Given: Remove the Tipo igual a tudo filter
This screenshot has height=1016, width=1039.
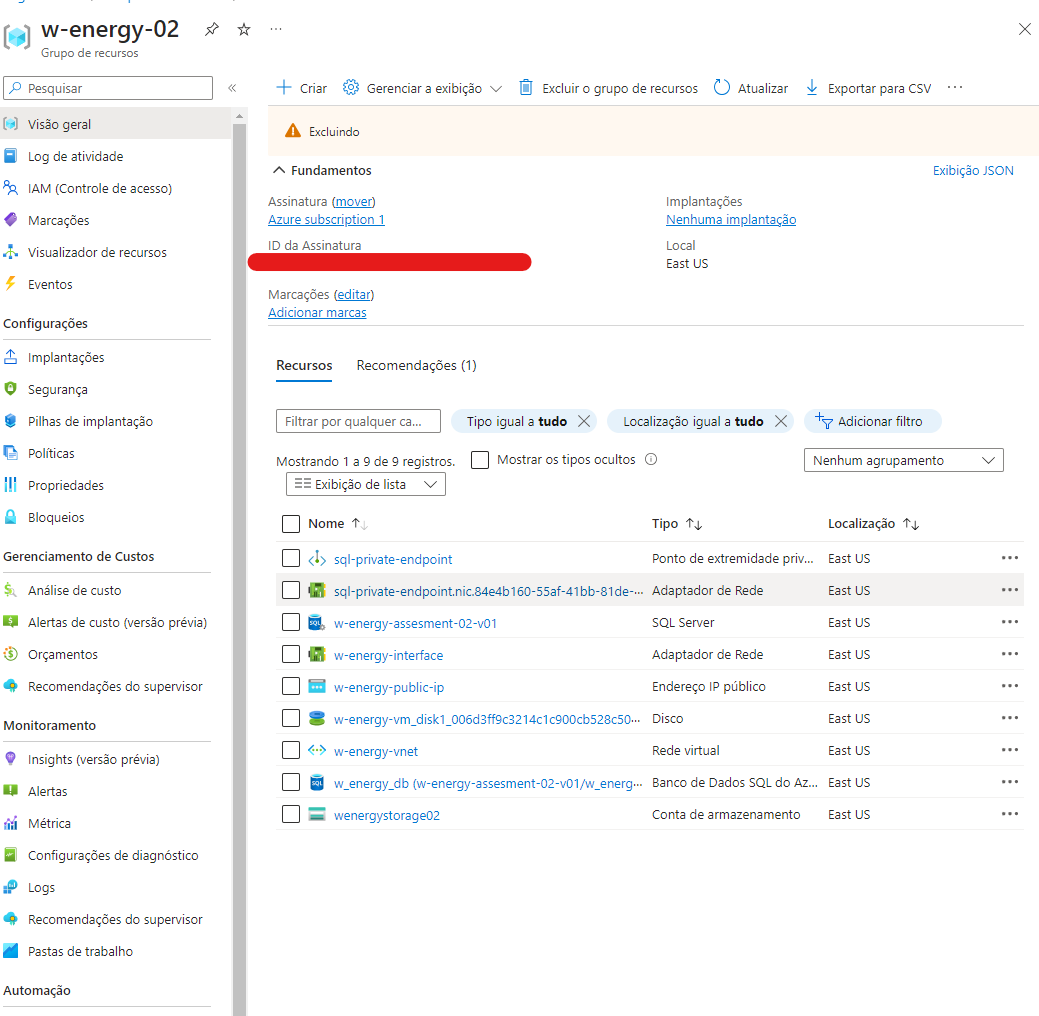Looking at the screenshot, I should coord(584,422).
